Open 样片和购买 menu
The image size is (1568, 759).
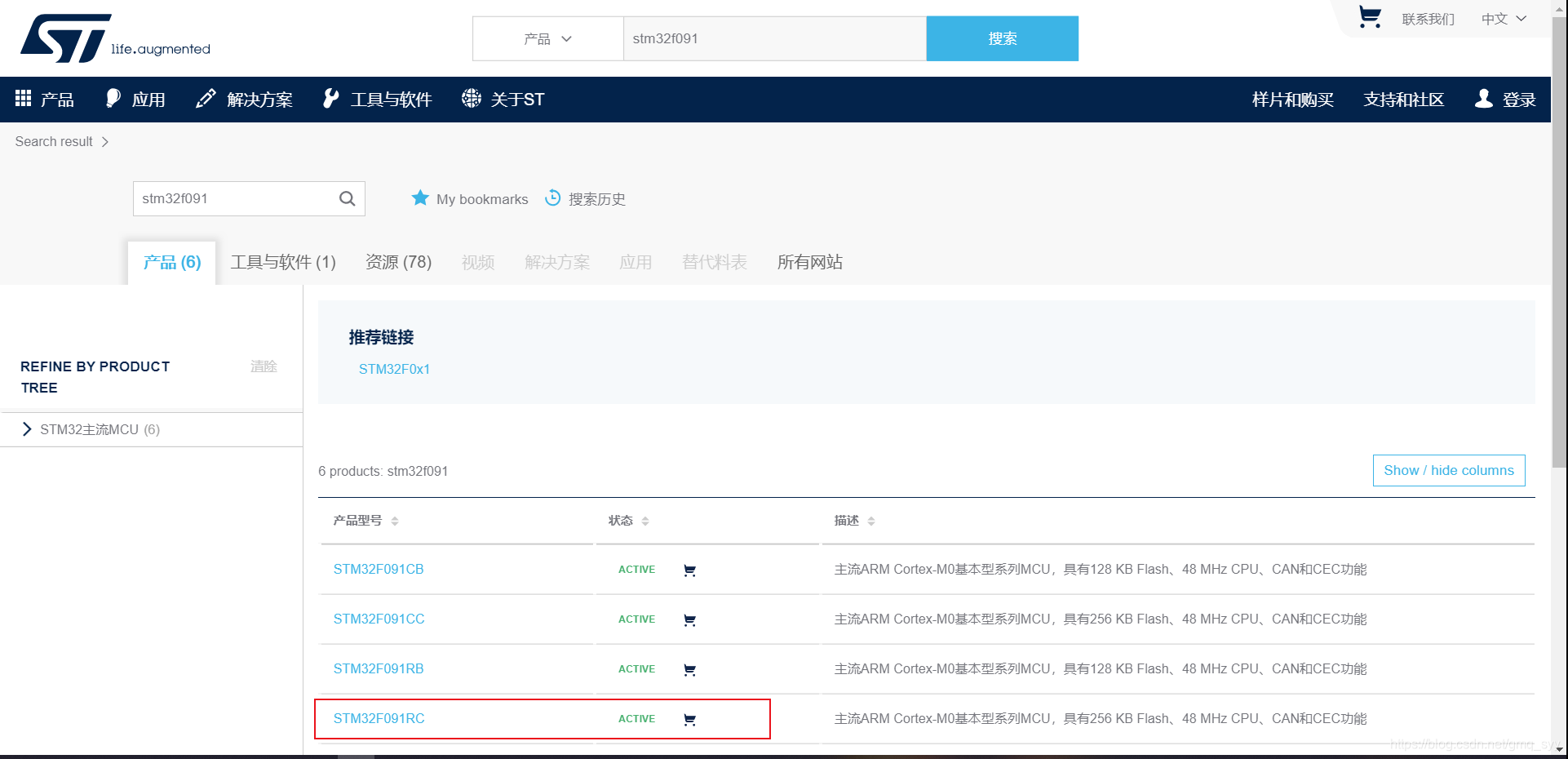1293,100
